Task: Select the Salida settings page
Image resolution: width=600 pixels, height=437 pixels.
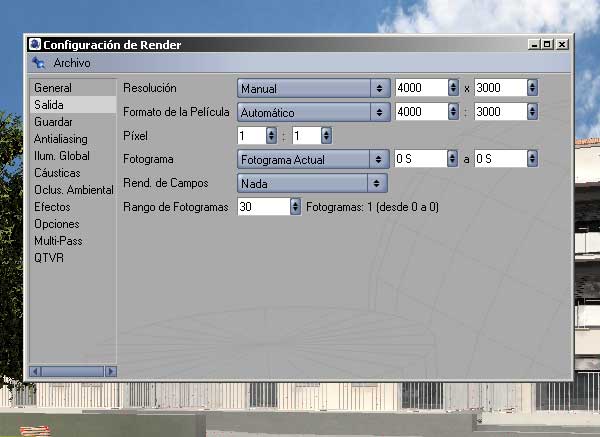Action: tap(73, 104)
